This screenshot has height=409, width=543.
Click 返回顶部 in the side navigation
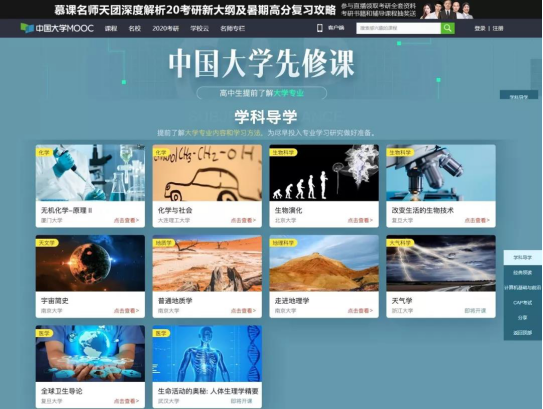click(523, 333)
